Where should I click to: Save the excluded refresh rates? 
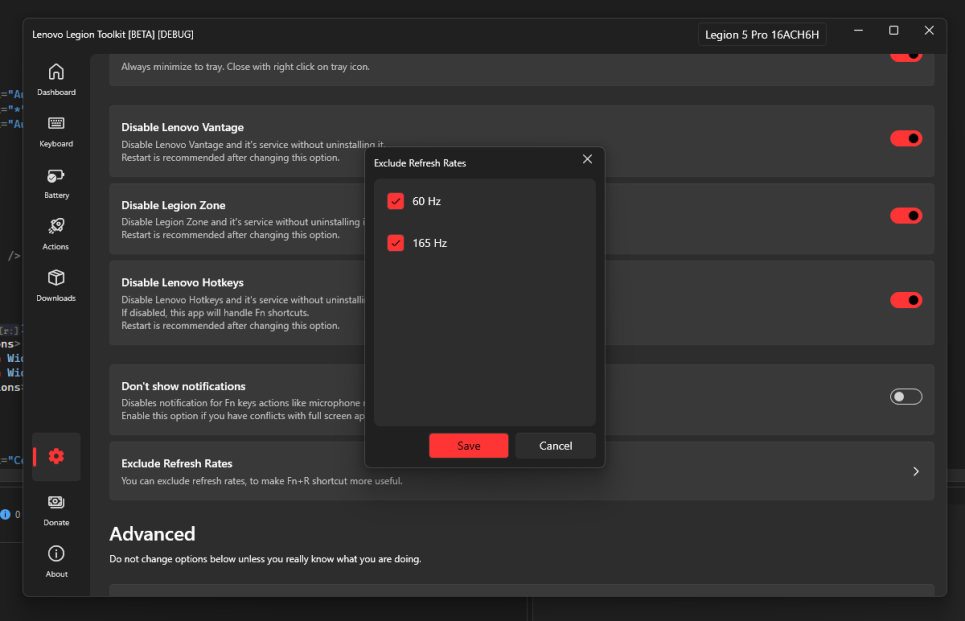pyautogui.click(x=468, y=445)
